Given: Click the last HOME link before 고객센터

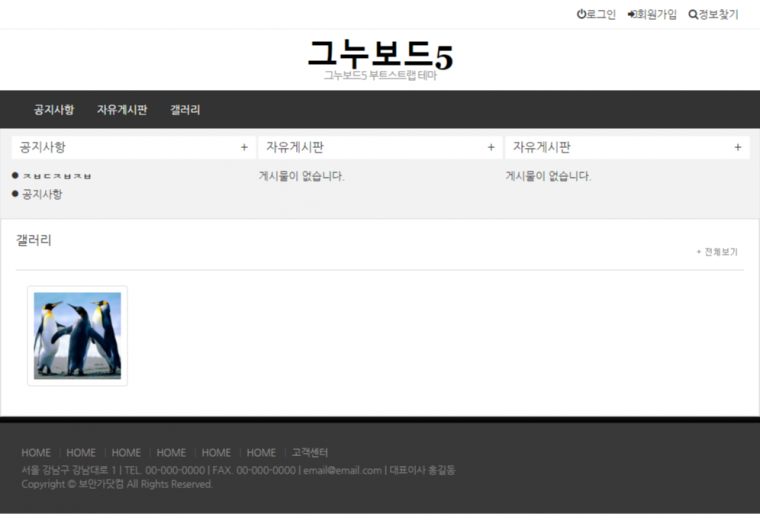Looking at the screenshot, I should pos(261,453).
